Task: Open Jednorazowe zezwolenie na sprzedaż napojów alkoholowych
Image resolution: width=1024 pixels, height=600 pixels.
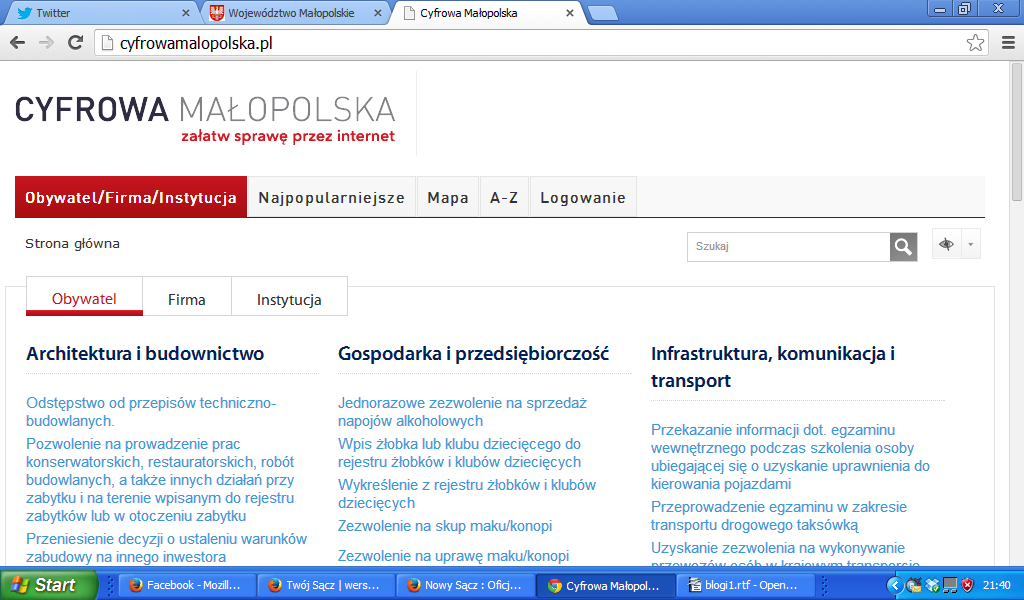Action: 462,412
